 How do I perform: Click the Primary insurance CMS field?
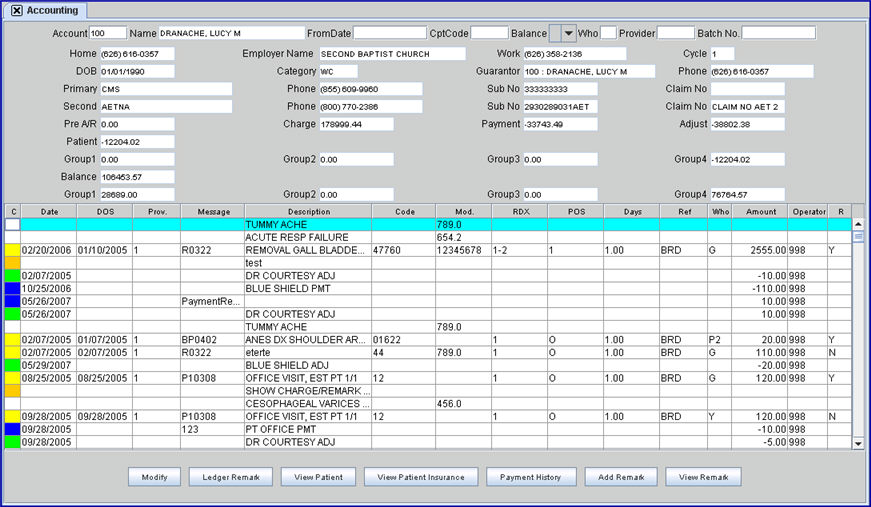(x=166, y=89)
